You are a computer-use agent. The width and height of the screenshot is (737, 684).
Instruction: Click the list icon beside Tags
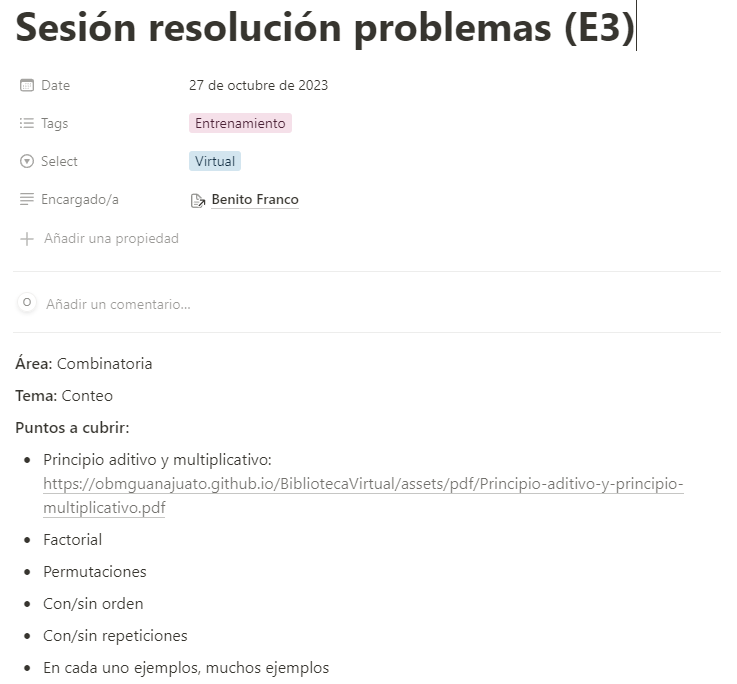click(27, 123)
